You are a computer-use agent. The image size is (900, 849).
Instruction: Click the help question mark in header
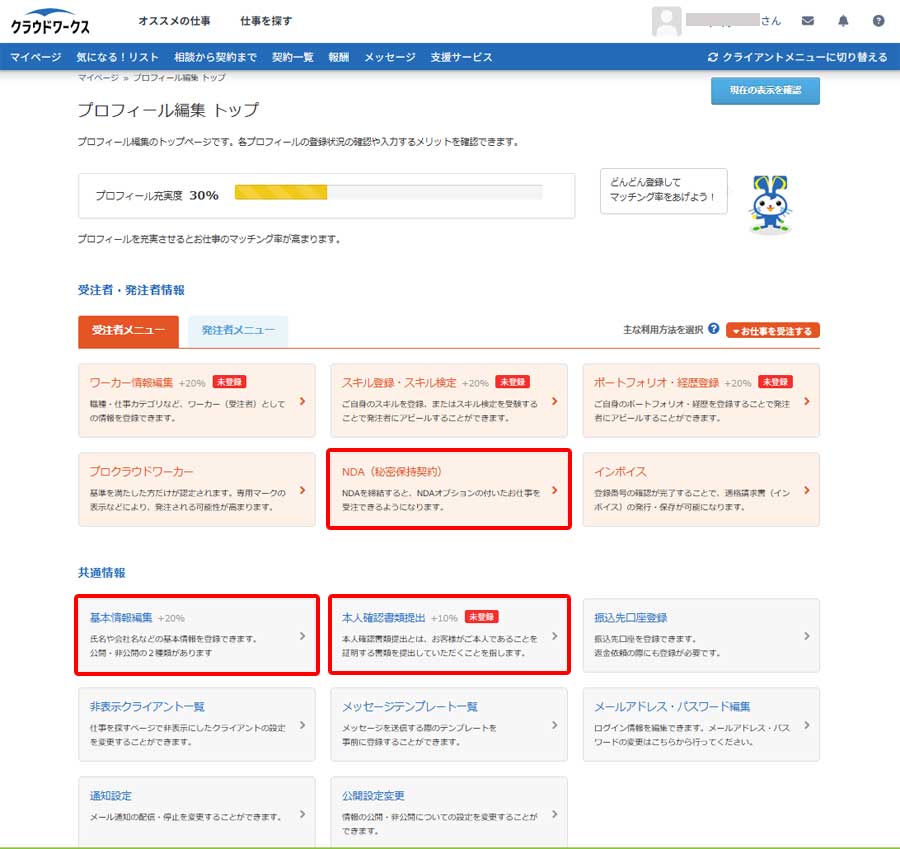pyautogui.click(x=878, y=21)
